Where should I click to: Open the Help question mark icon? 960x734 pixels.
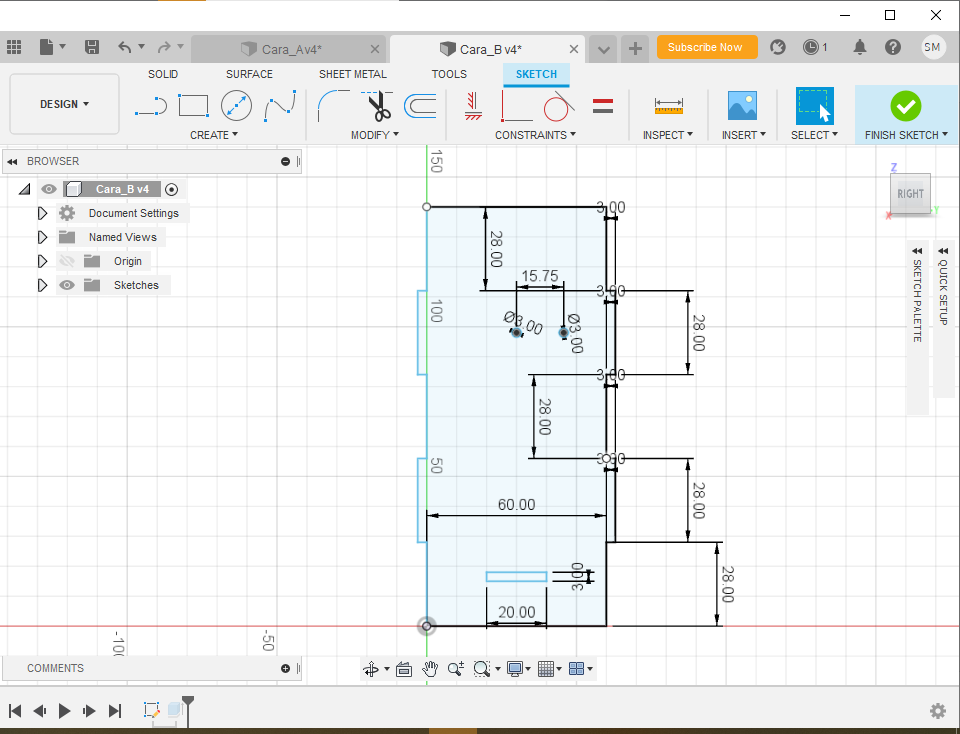(x=893, y=47)
